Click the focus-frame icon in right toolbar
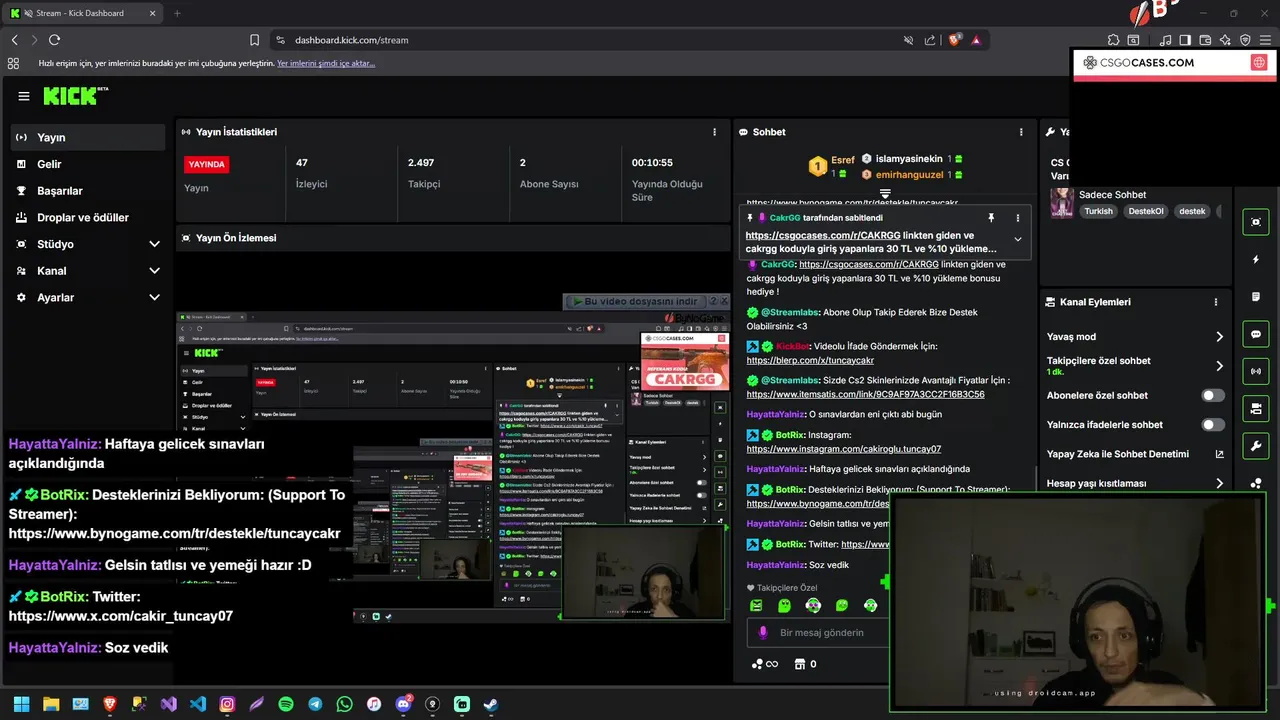The height and width of the screenshot is (720, 1280). [1256, 222]
